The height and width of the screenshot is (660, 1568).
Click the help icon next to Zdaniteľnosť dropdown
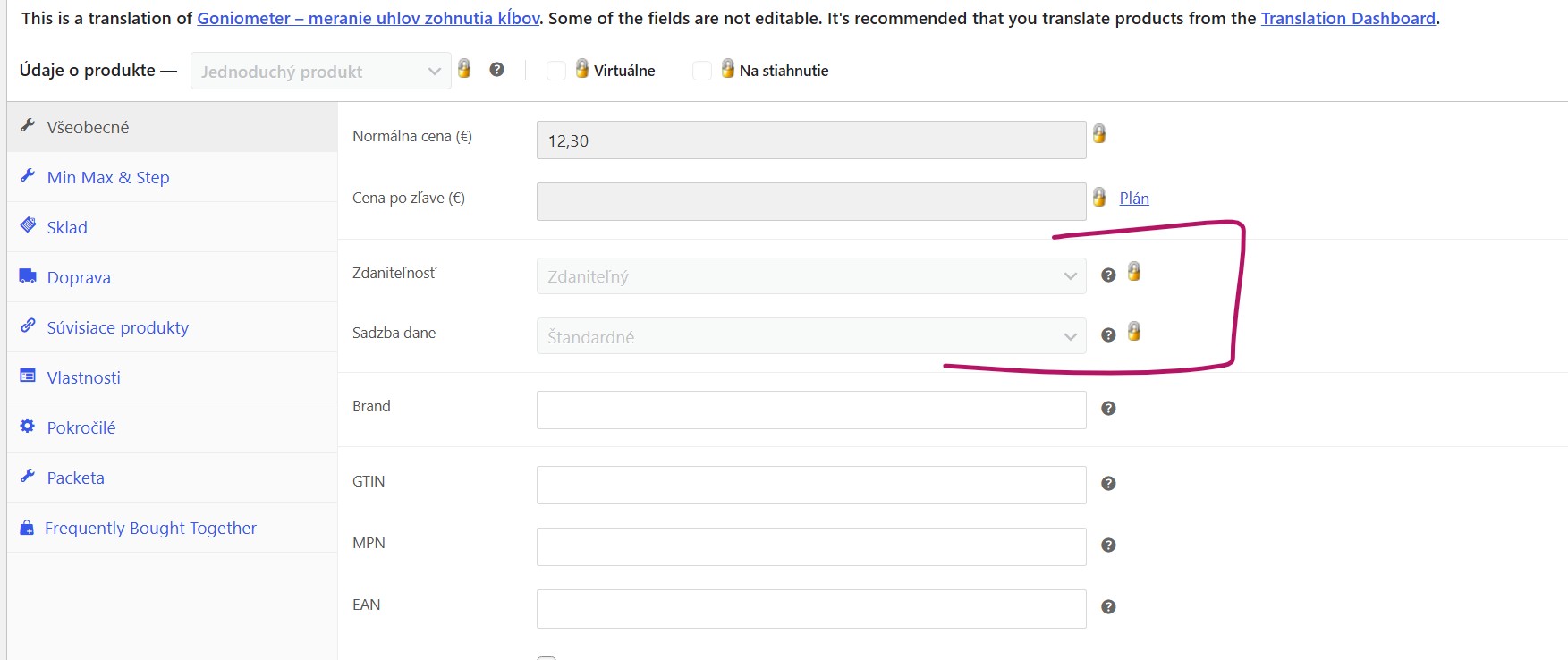pyautogui.click(x=1108, y=275)
